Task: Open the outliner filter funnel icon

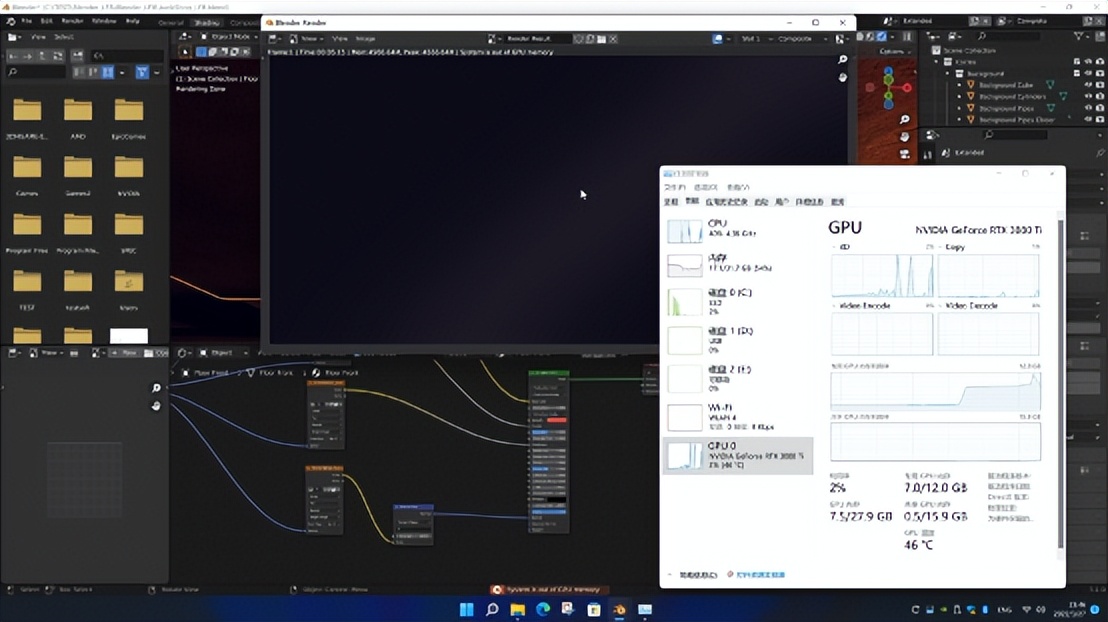Action: 1078,36
